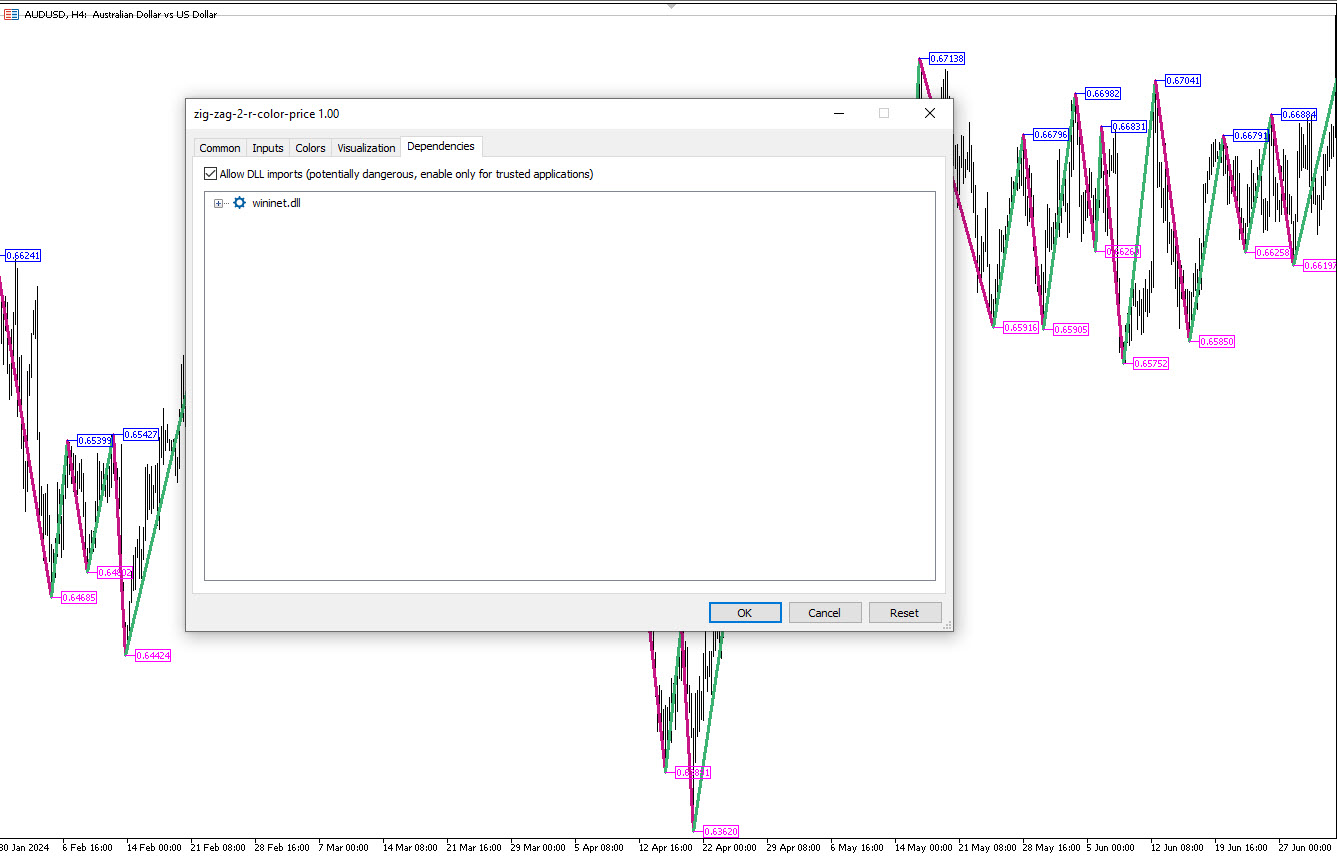
Task: Click the 0.65850 price label
Action: pyautogui.click(x=1217, y=342)
